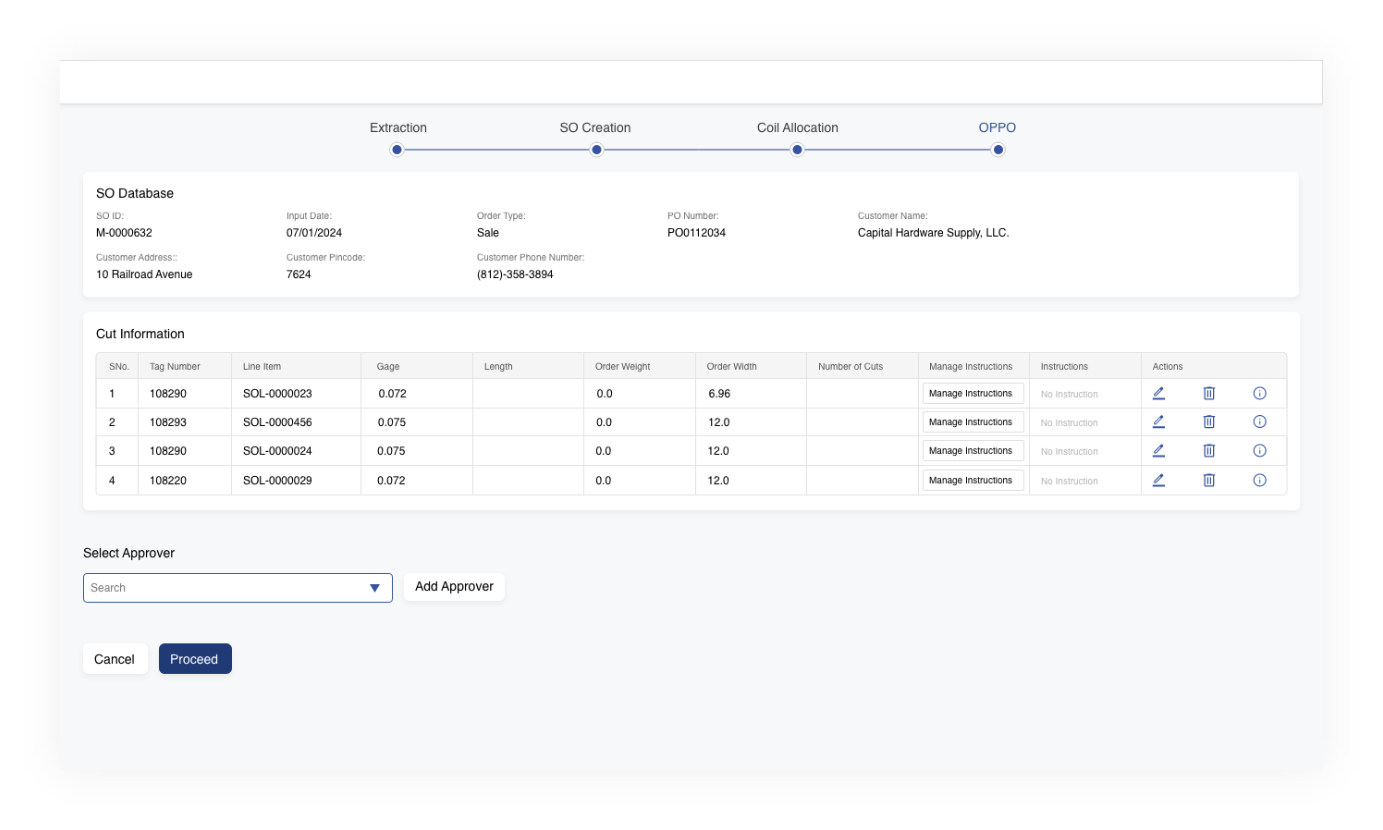The width and height of the screenshot is (1383, 830).
Task: Click the trash icon for tag 108220
Action: pyautogui.click(x=1208, y=480)
